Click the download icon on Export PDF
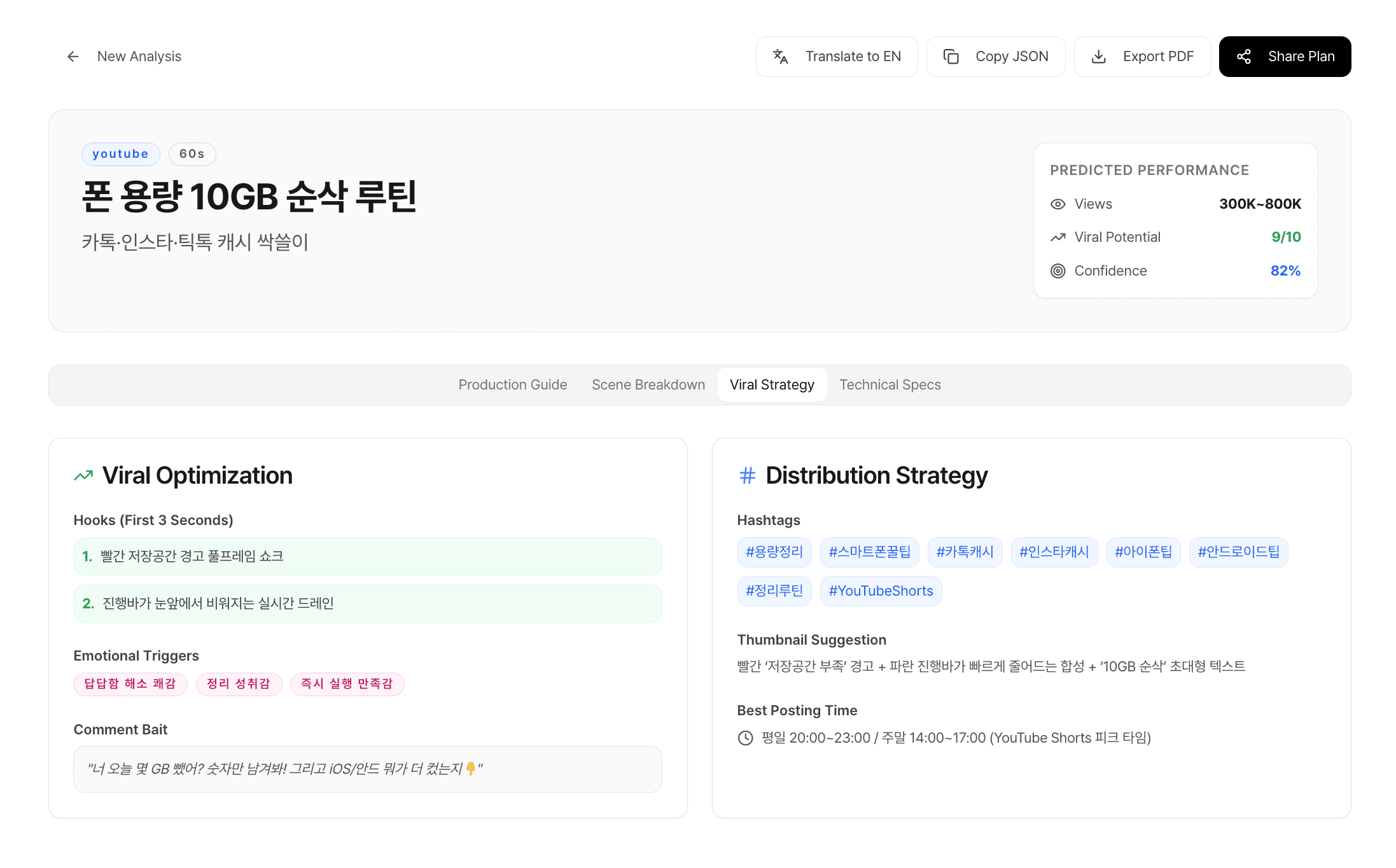The width and height of the screenshot is (1396, 868). point(1099,56)
